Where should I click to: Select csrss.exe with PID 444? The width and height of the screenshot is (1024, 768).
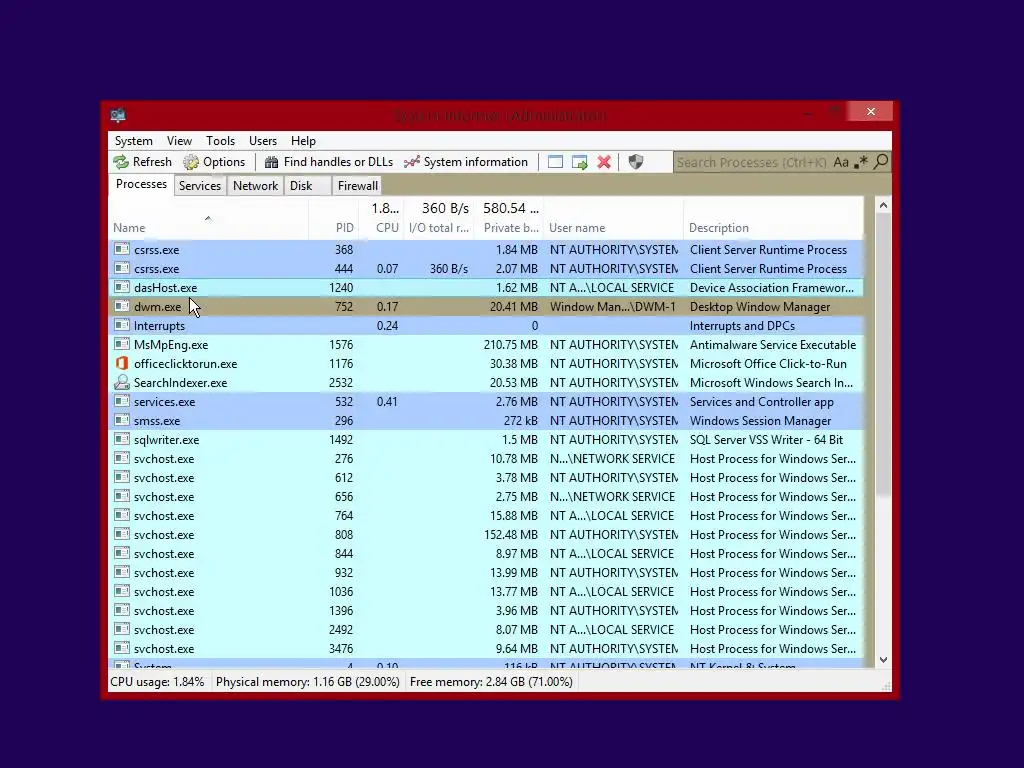click(x=486, y=268)
